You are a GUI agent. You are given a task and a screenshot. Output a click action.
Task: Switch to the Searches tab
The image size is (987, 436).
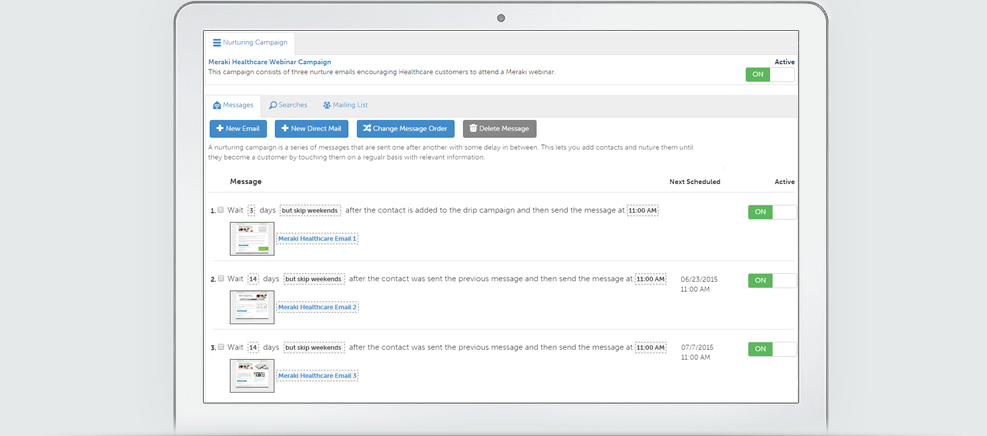pyautogui.click(x=288, y=105)
